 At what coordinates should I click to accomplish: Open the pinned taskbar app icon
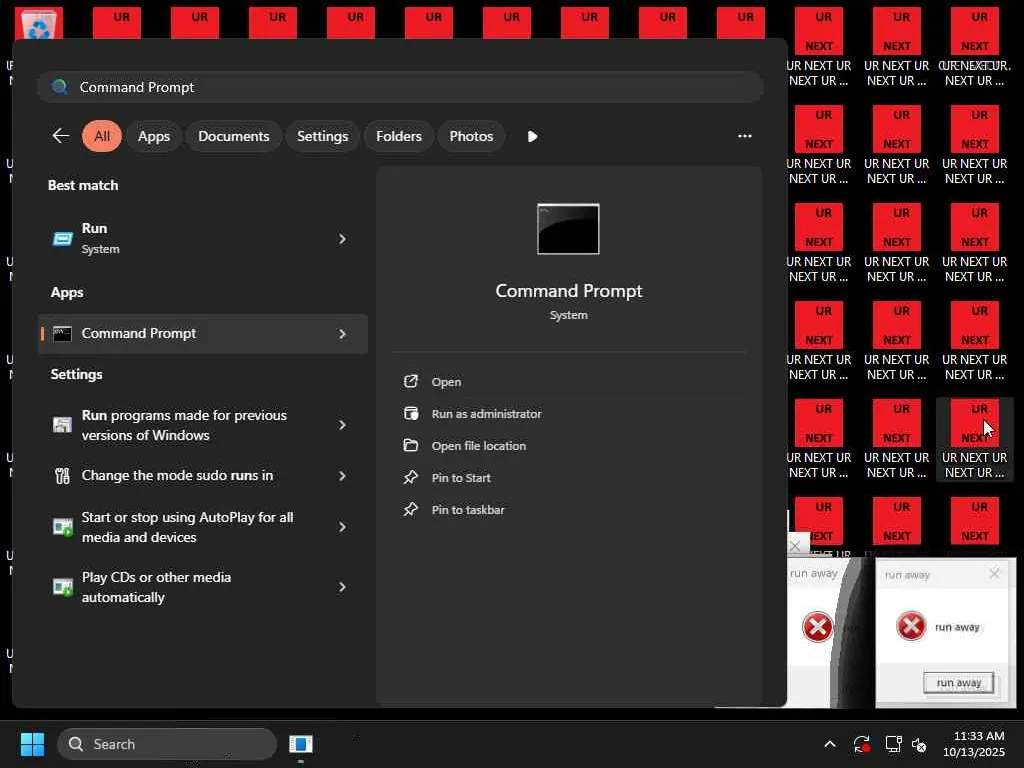(x=300, y=744)
